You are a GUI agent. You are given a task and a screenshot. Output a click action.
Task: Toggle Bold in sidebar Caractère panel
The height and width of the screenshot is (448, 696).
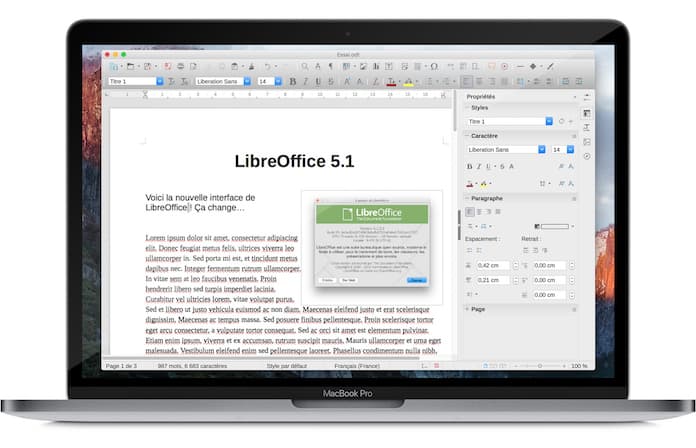470,167
